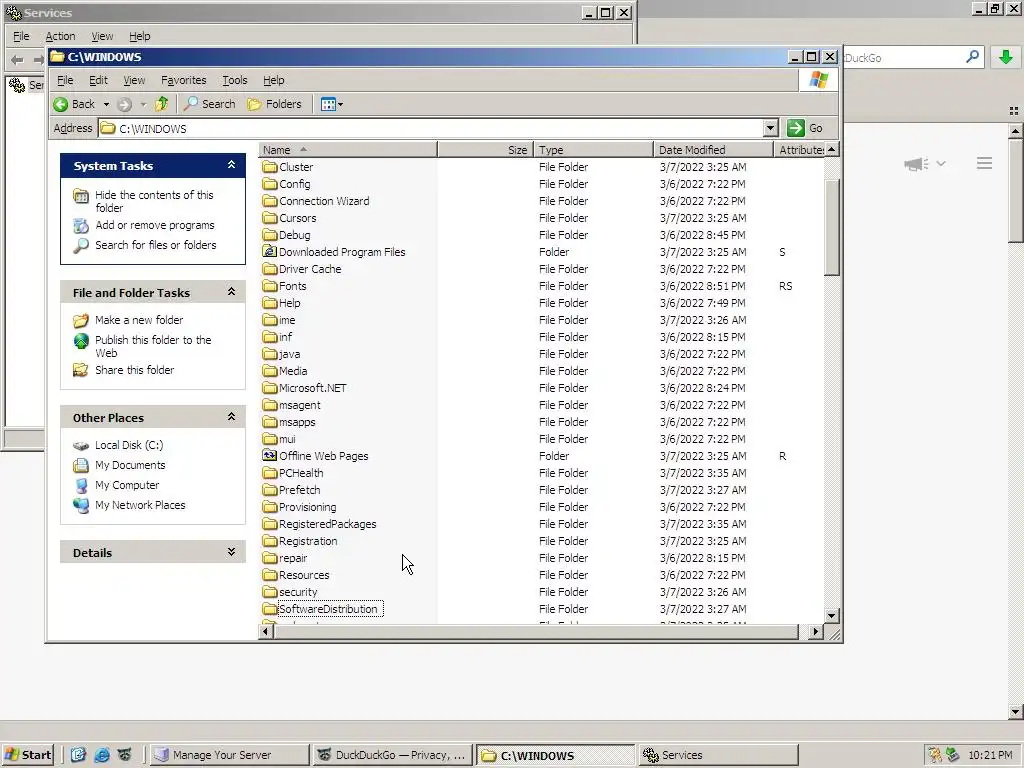Click the Local Disk (C:) drive icon
Image resolution: width=1024 pixels, height=768 pixels.
pyautogui.click(x=81, y=445)
